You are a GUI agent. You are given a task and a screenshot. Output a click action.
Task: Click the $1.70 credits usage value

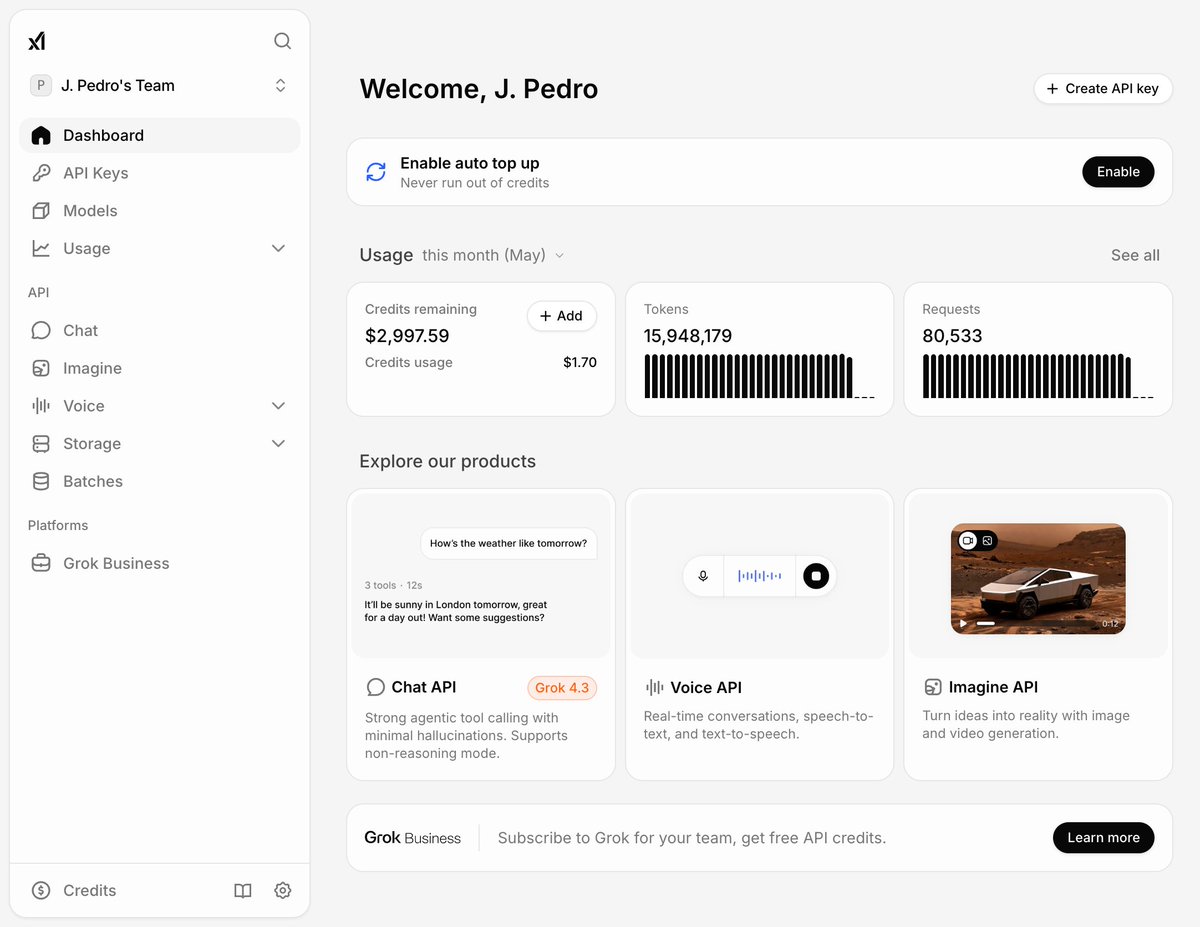pyautogui.click(x=580, y=362)
